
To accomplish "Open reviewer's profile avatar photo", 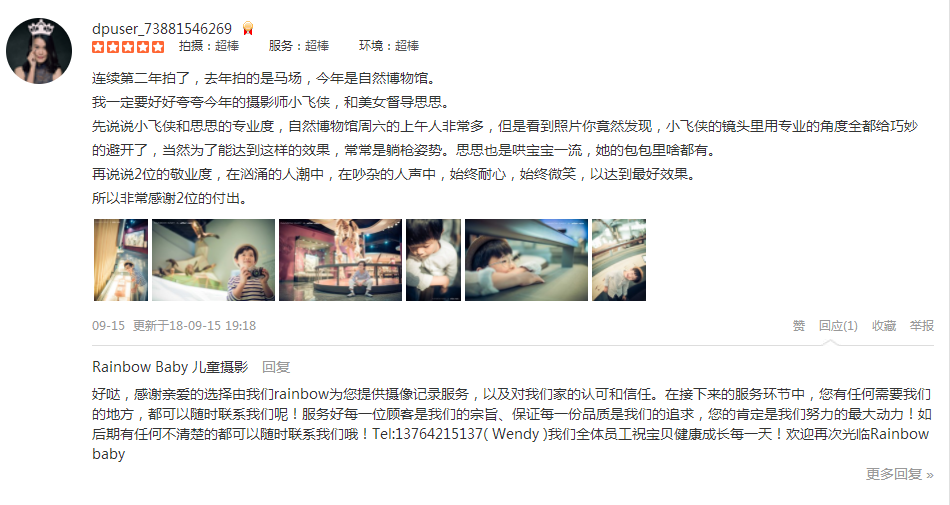I will point(39,51).
